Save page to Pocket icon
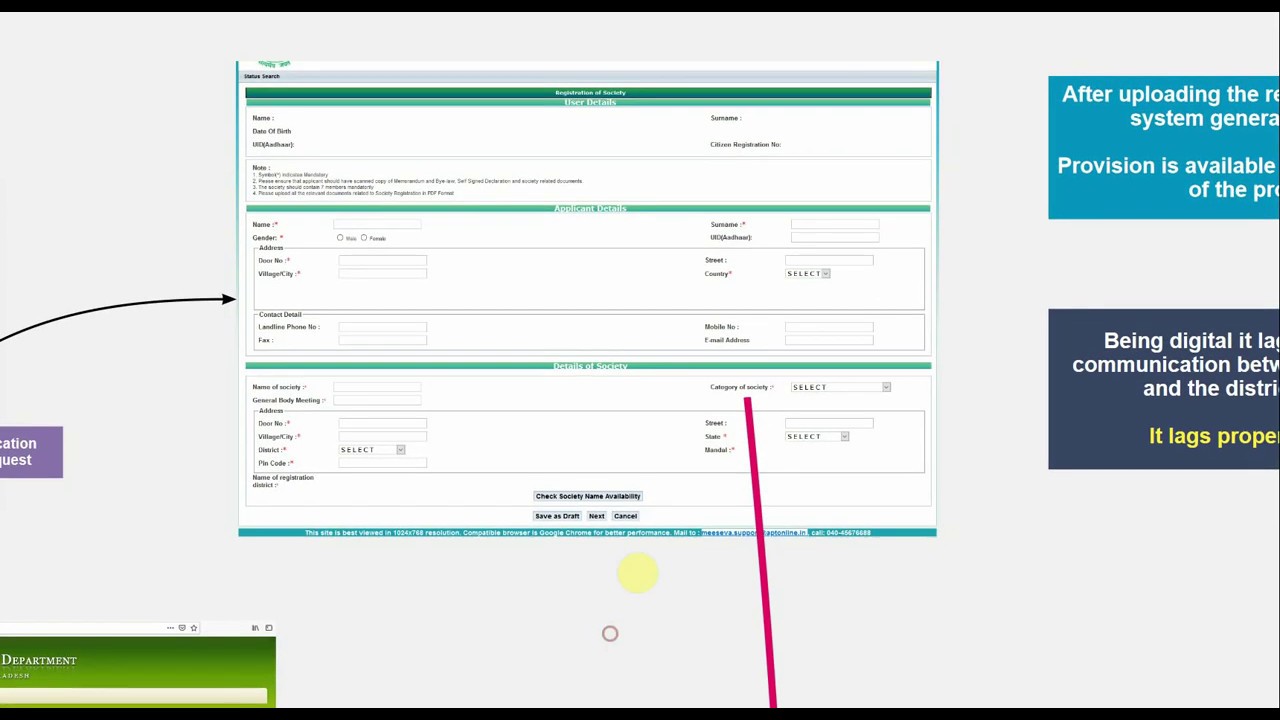 [182, 628]
